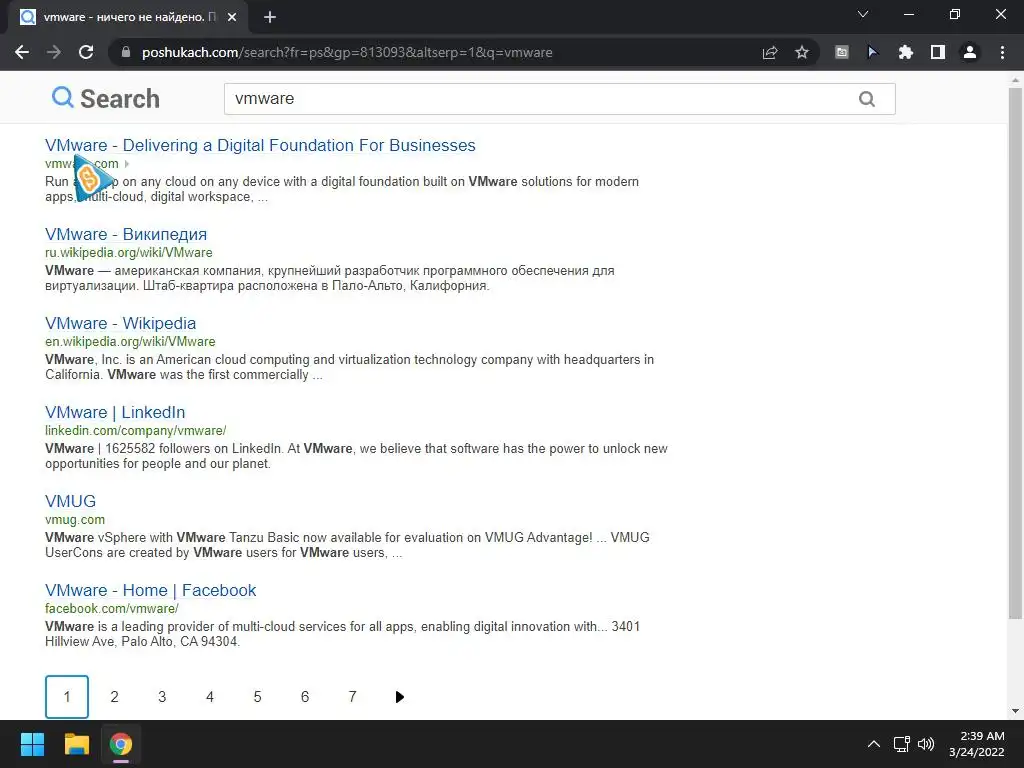Click facebook.com/vmware/ URL text
Screen dimensions: 1024x768
click(112, 609)
